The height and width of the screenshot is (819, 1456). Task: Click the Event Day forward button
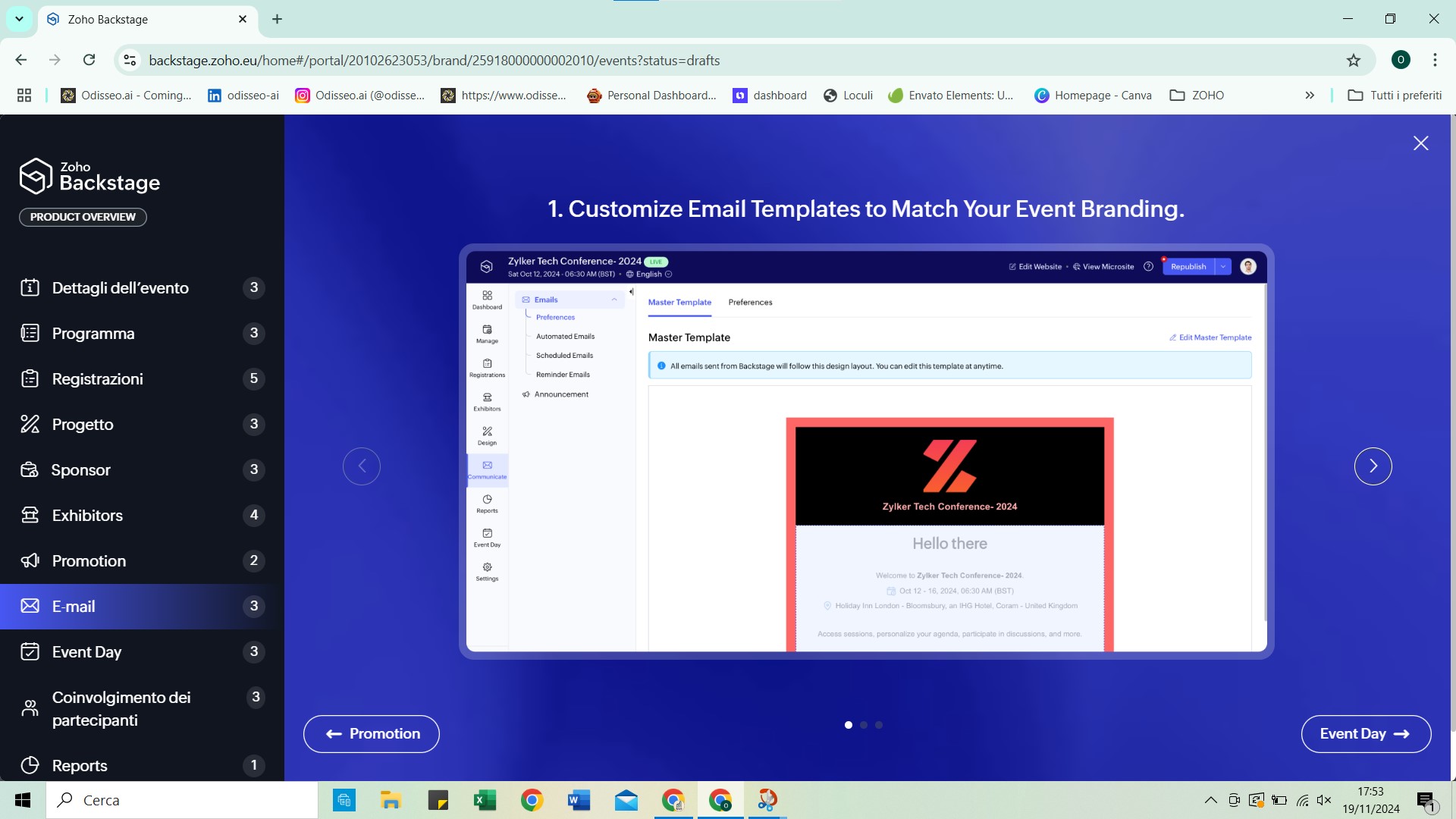1366,734
